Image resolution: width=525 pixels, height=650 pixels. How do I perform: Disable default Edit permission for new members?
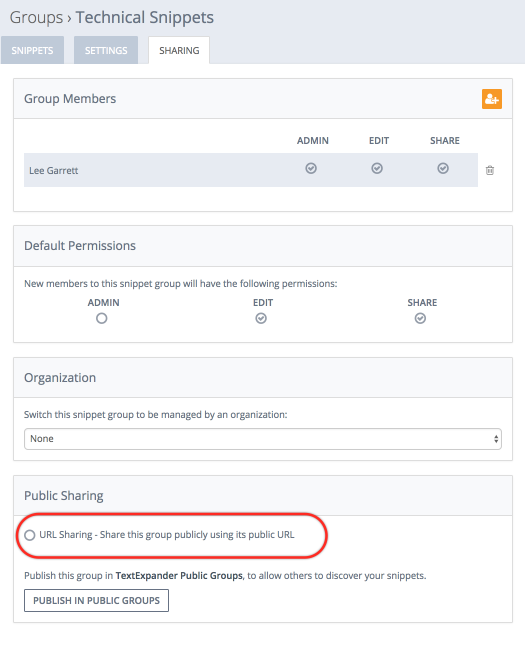[261, 318]
